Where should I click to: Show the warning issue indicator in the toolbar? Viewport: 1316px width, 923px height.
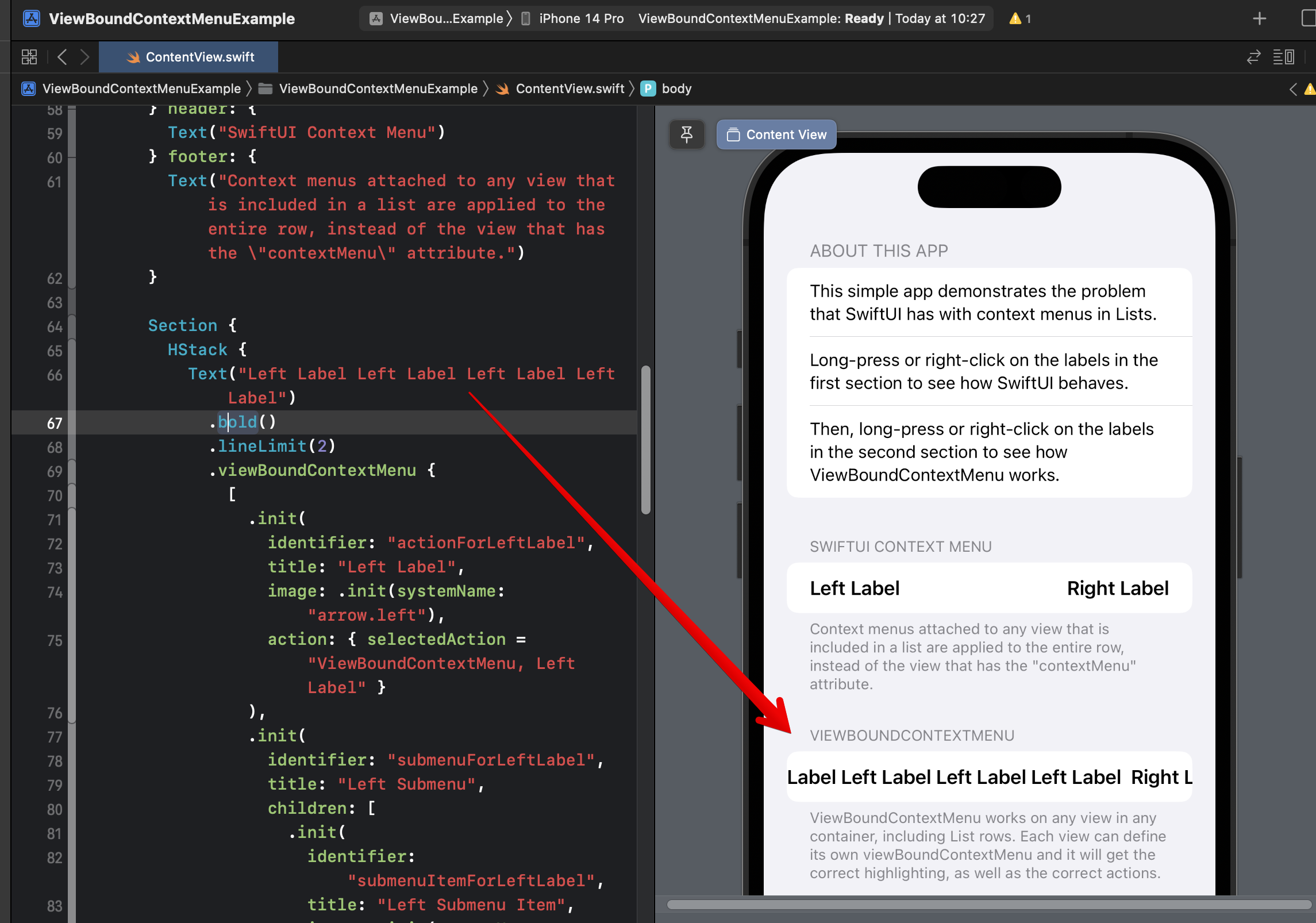1020,18
